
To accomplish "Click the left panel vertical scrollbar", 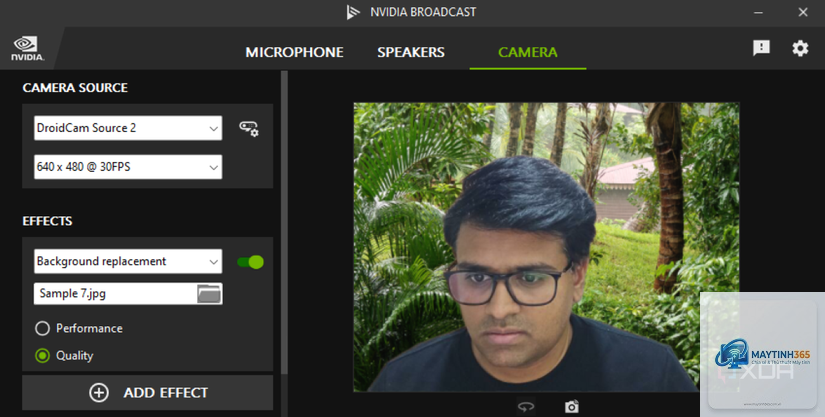I will (x=284, y=223).
